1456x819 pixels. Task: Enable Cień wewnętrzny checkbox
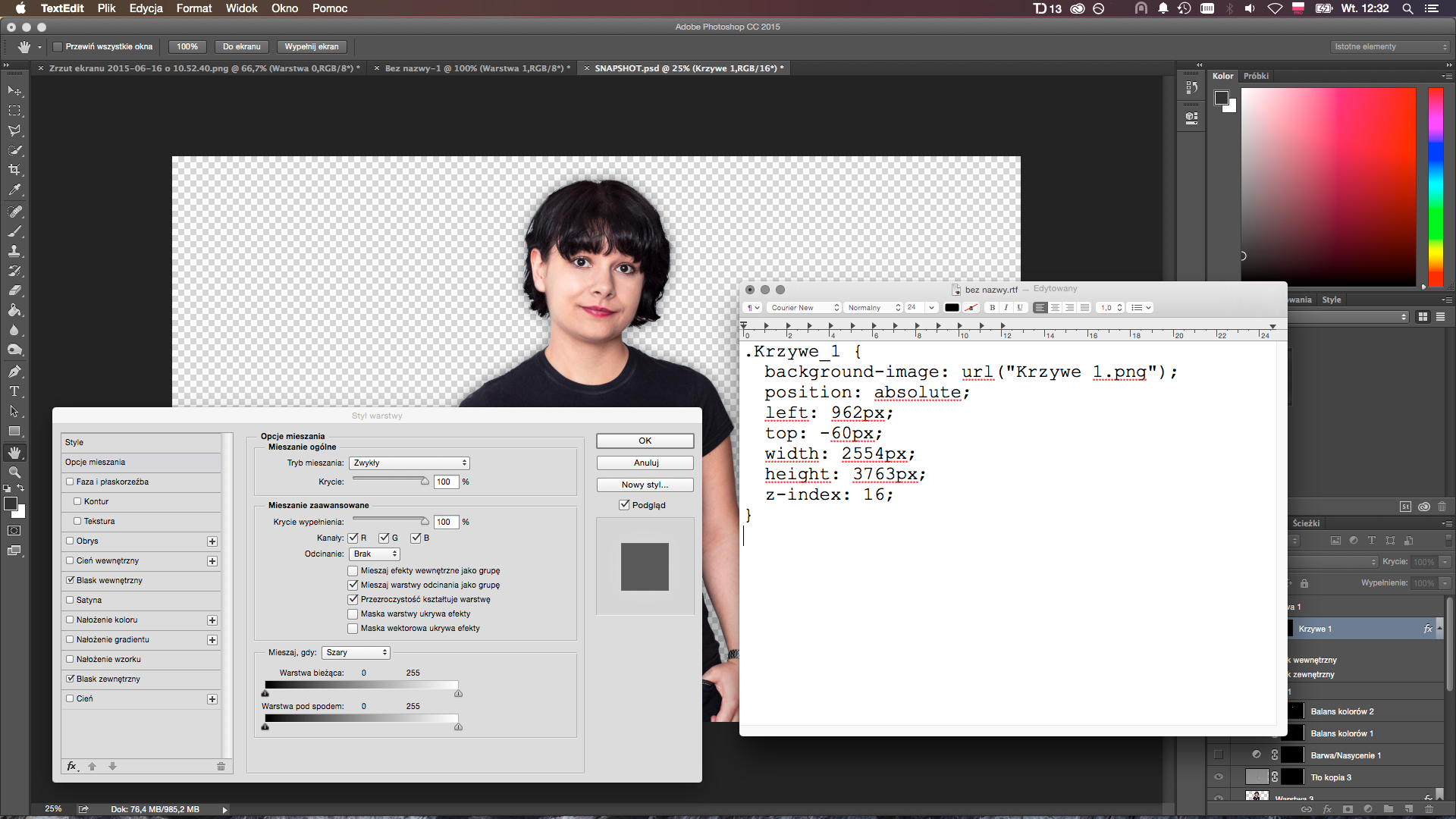(70, 560)
